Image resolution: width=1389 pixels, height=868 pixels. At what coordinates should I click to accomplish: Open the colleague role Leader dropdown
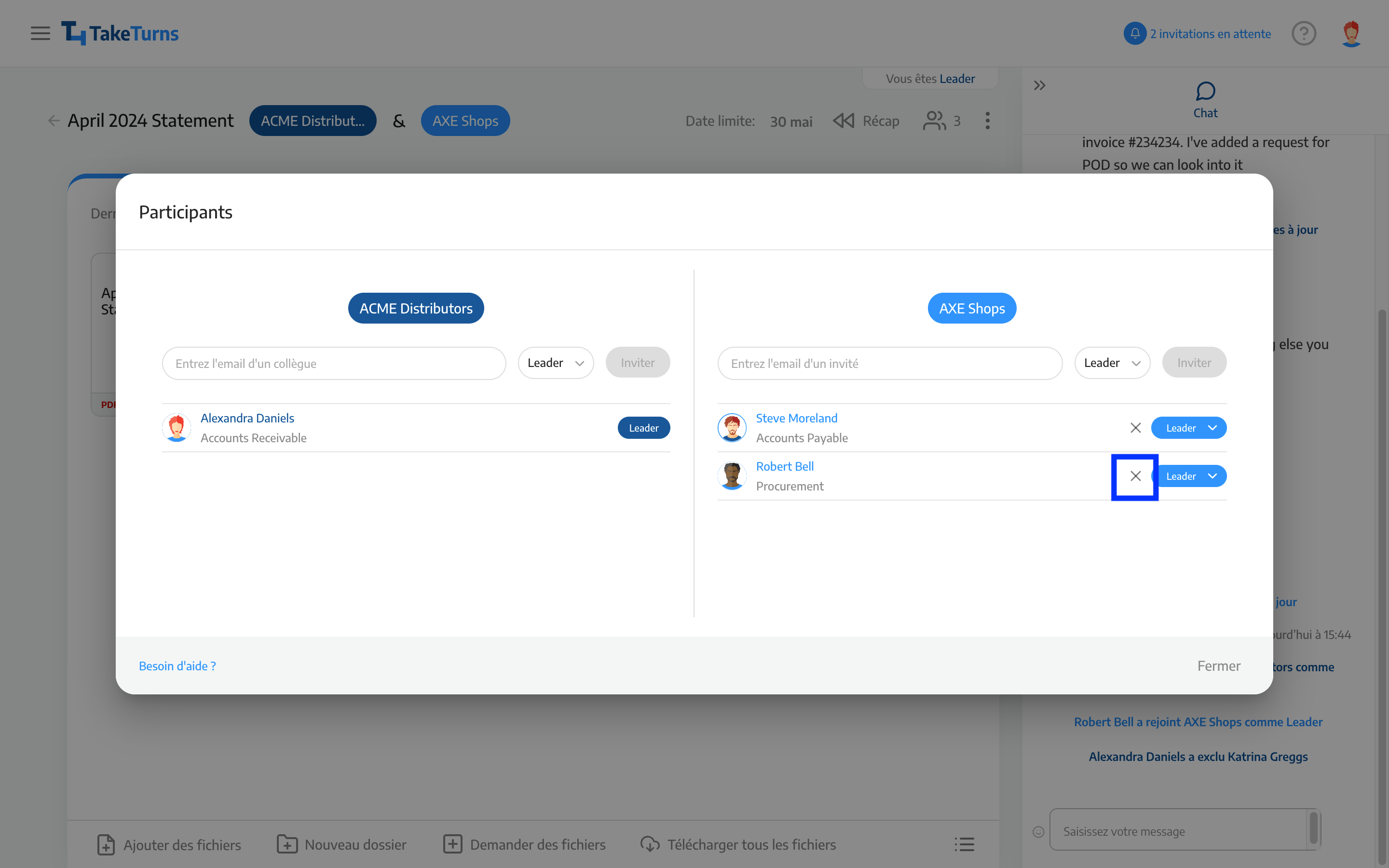556,363
